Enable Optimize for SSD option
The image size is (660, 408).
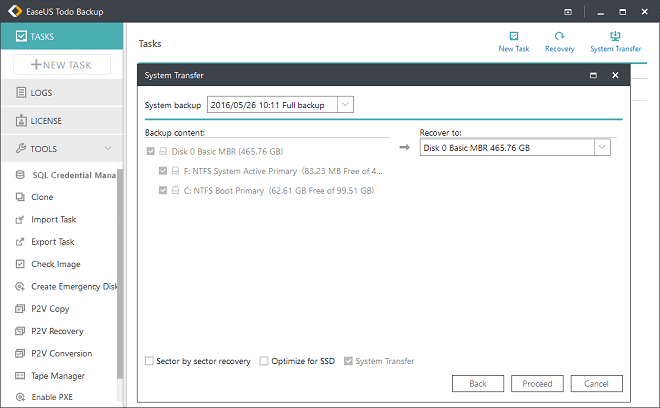click(264, 361)
